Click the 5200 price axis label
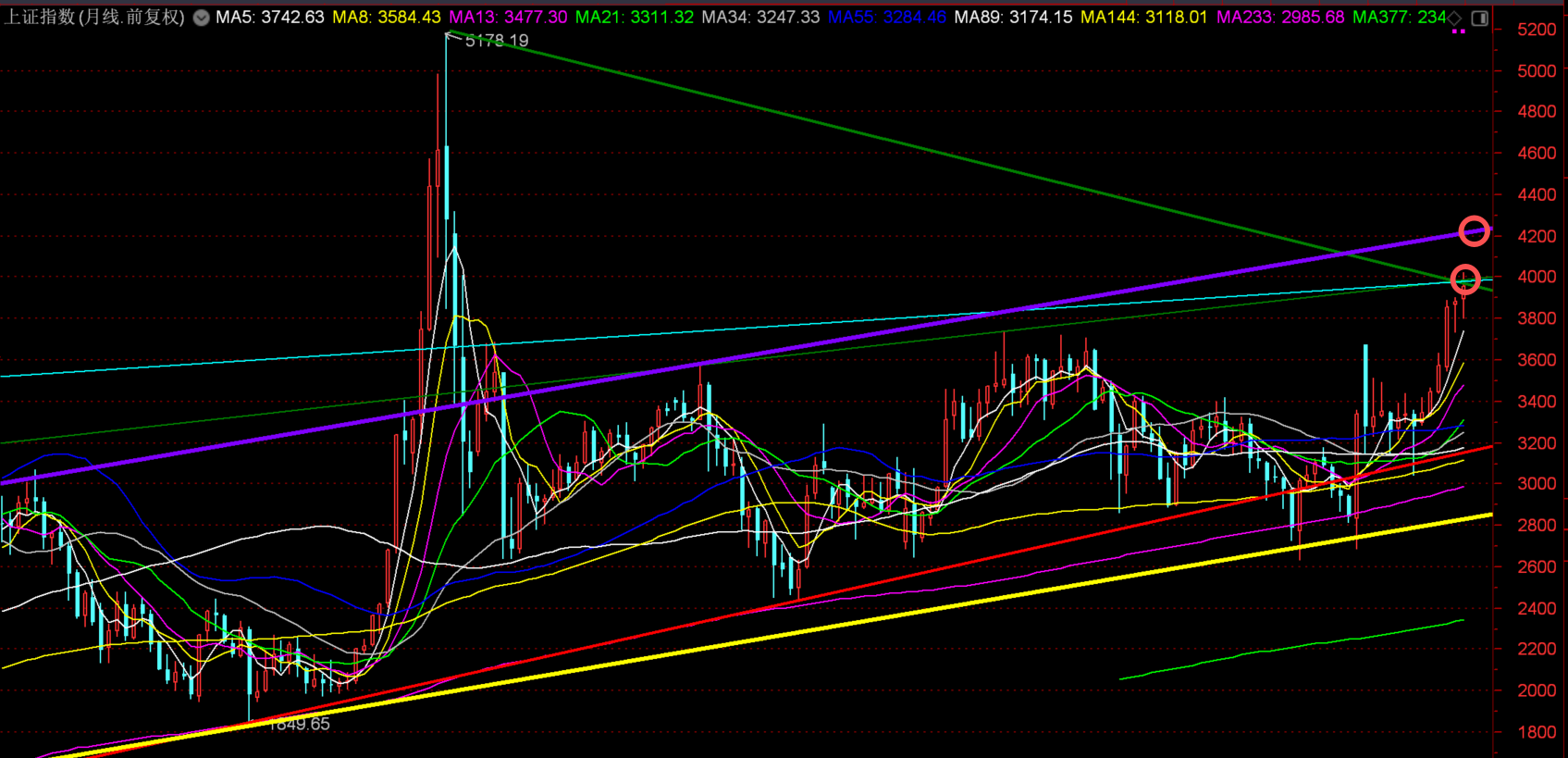Screen dimensions: 1568x758 [x=1537, y=30]
